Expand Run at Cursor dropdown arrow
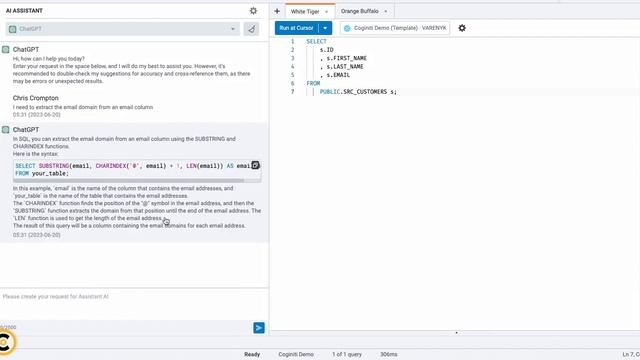Screen dimensions: 640x360 point(325,28)
